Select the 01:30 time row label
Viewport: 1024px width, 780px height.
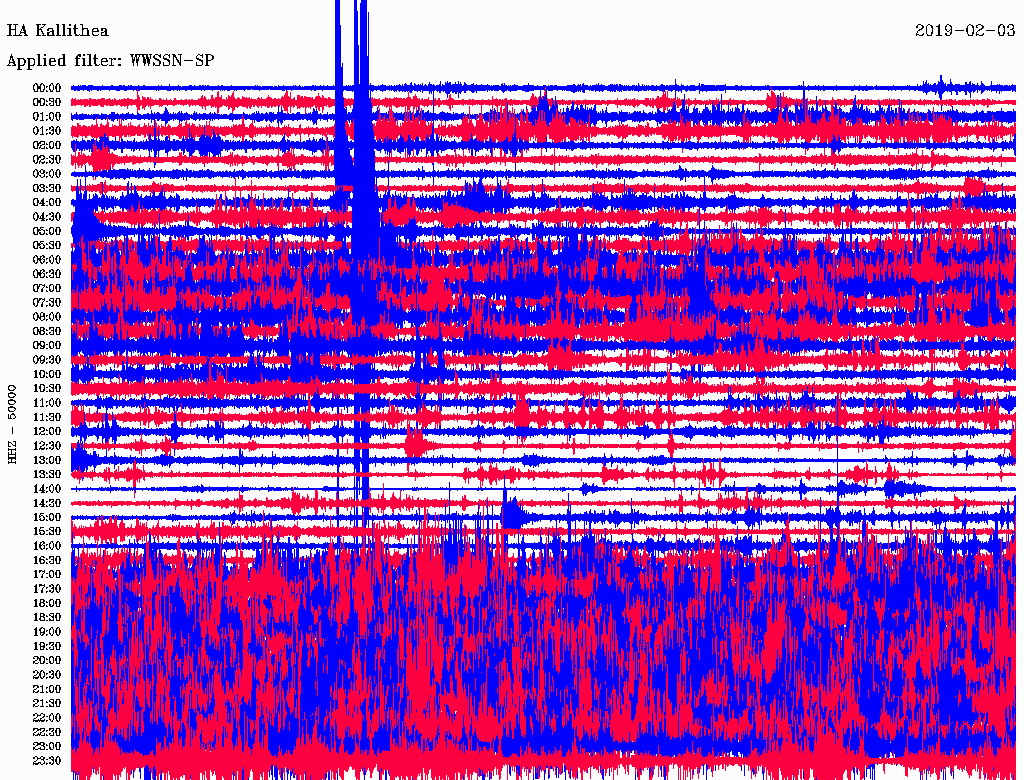(x=47, y=131)
